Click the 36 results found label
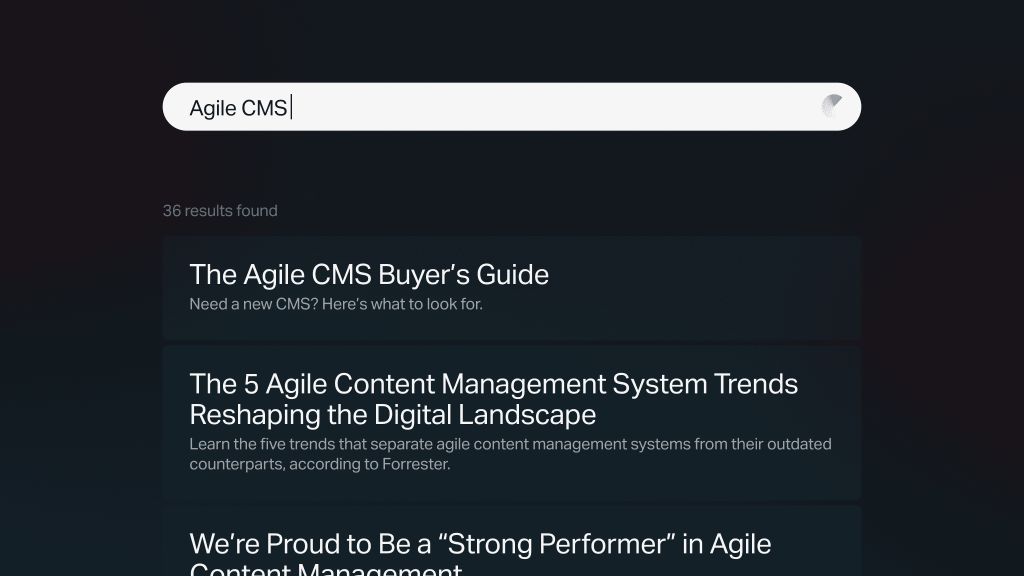This screenshot has height=576, width=1024. click(x=220, y=211)
